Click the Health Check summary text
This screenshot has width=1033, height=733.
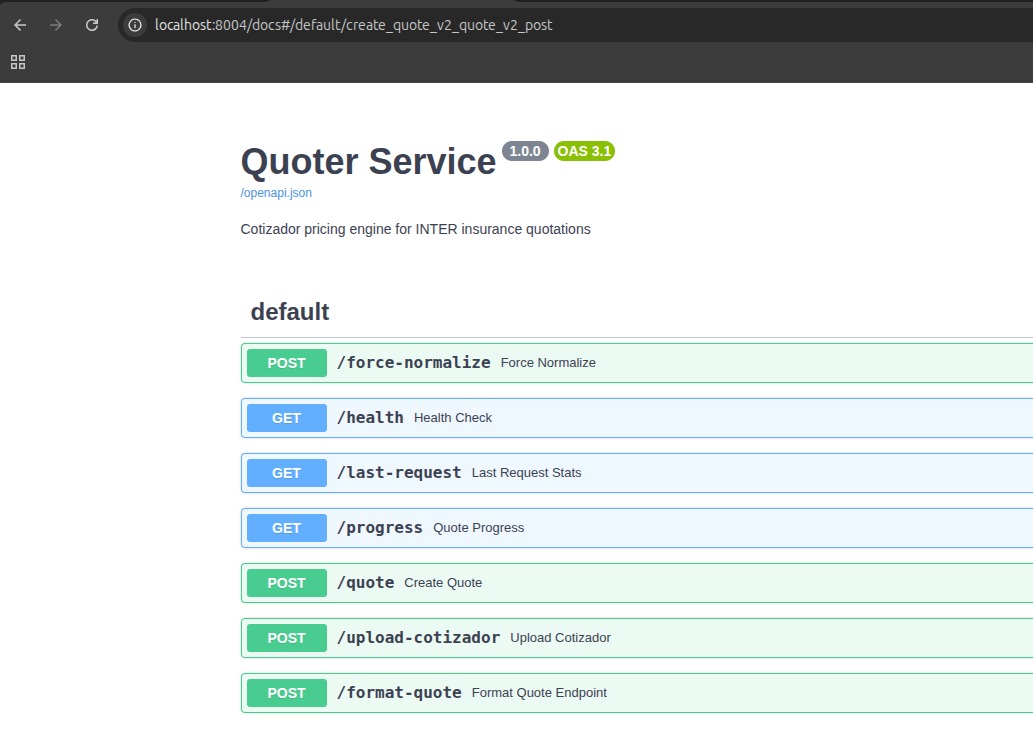click(x=453, y=418)
